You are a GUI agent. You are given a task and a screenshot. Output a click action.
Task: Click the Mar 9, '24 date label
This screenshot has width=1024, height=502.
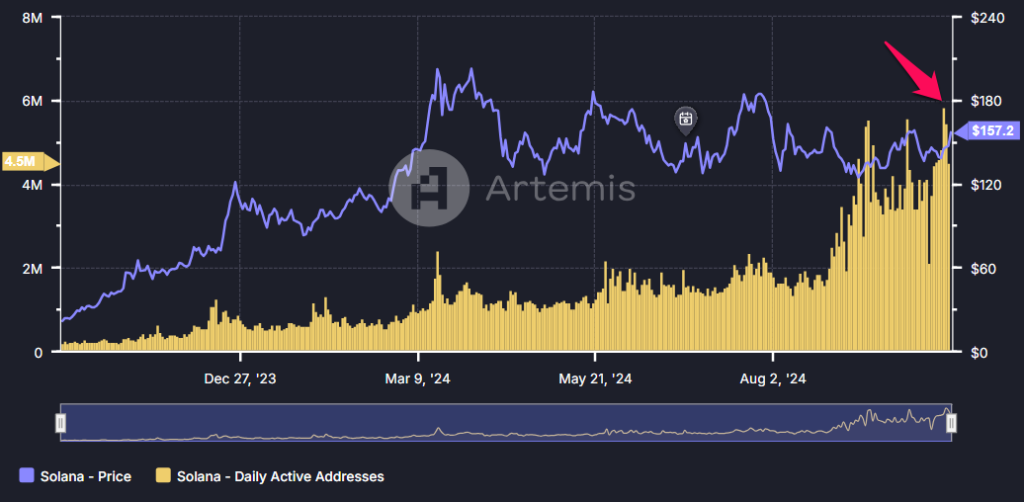pos(418,379)
